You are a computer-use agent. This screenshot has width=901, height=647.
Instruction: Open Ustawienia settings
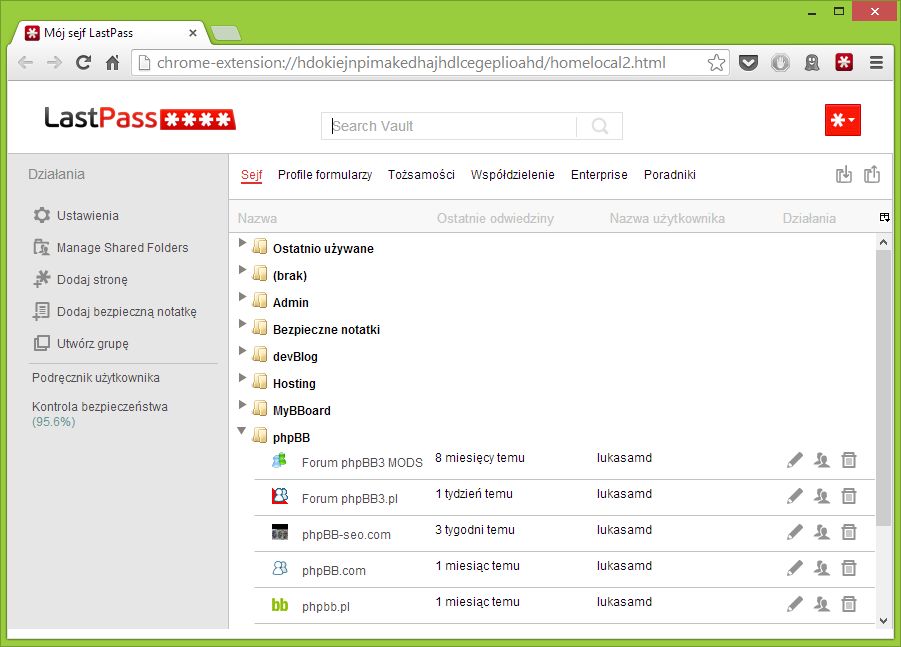coord(76,215)
